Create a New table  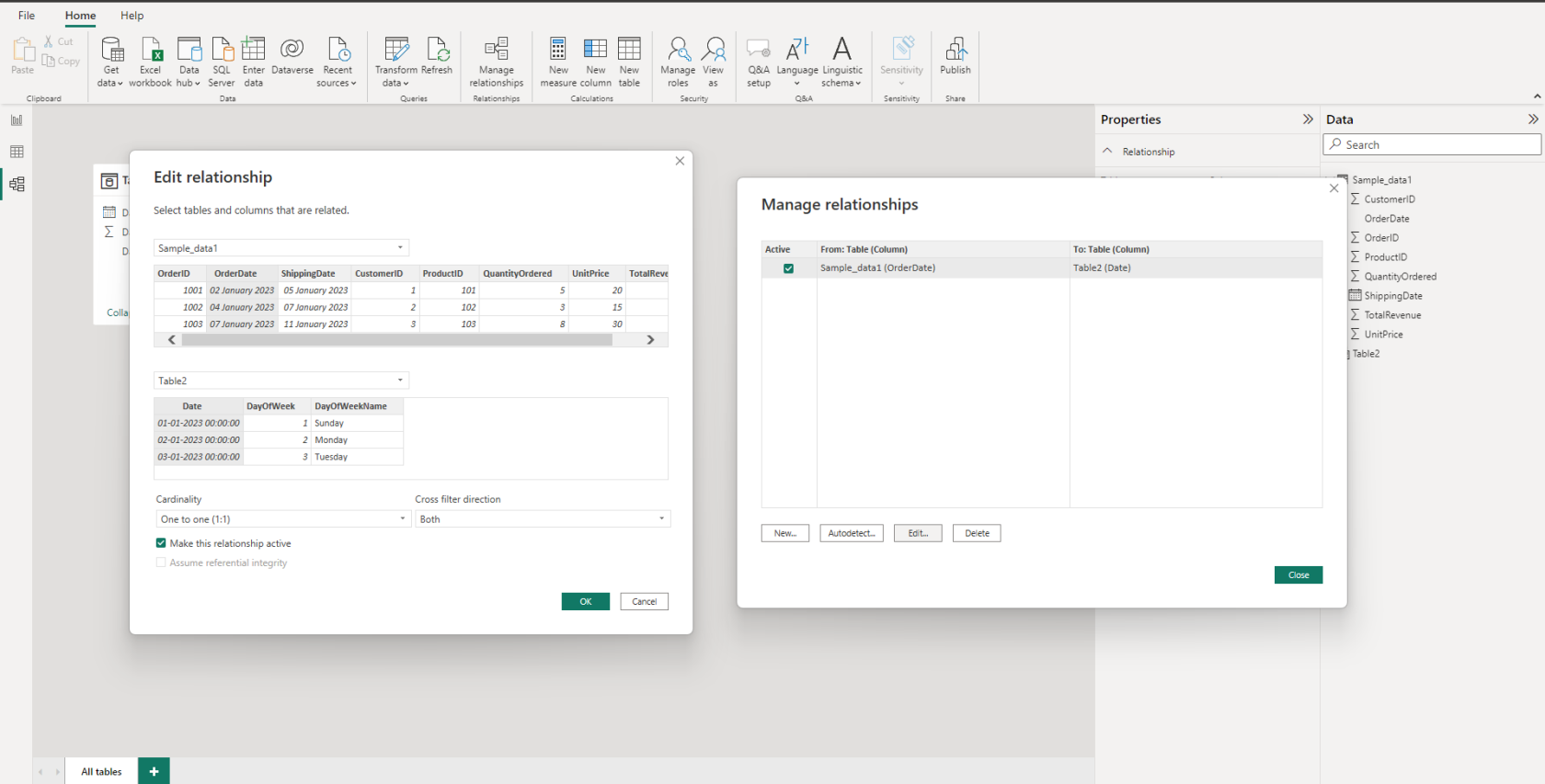629,62
